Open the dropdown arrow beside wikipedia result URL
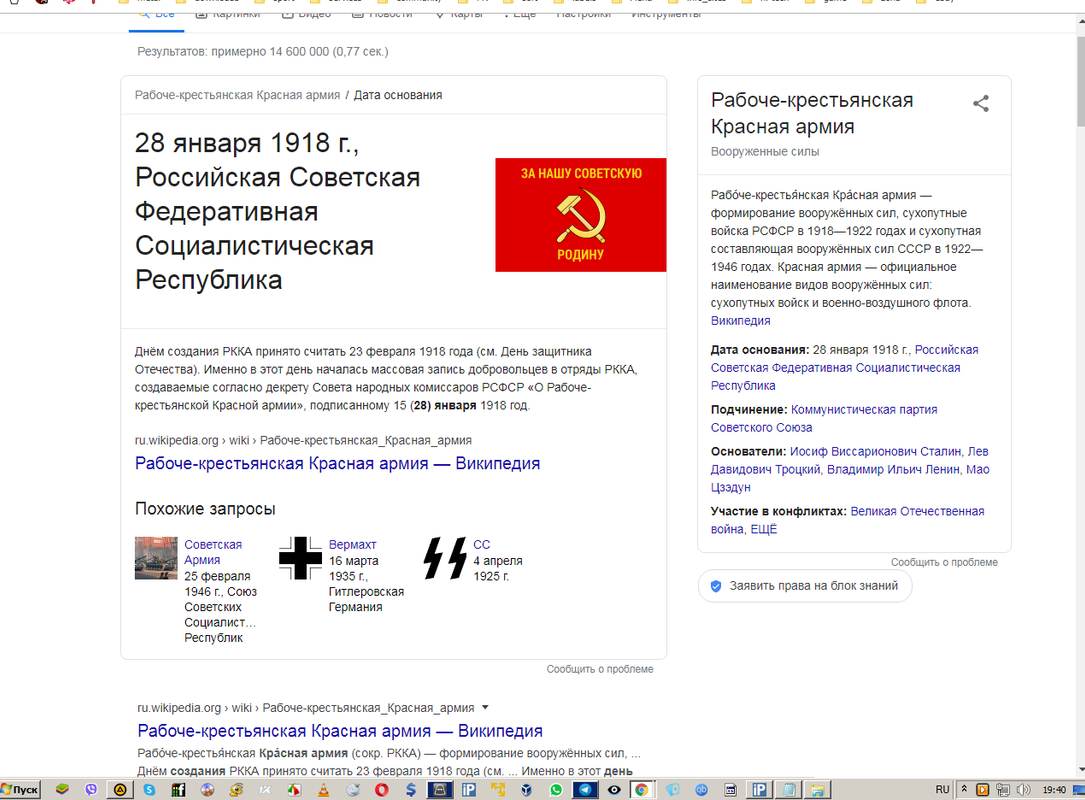Viewport: 1085px width, 800px height. [485, 707]
